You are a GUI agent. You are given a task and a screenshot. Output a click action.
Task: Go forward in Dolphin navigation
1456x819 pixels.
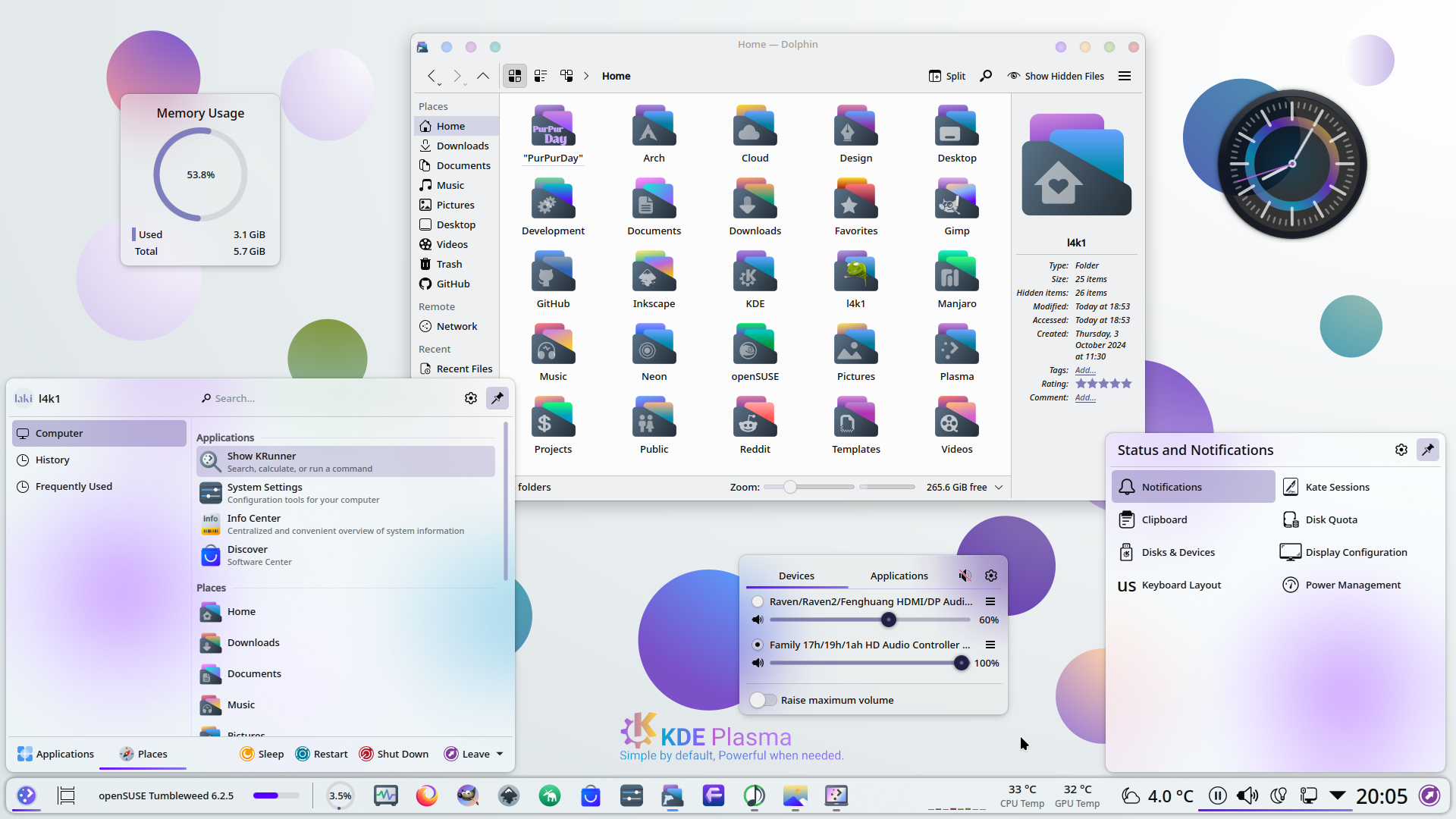point(457,76)
